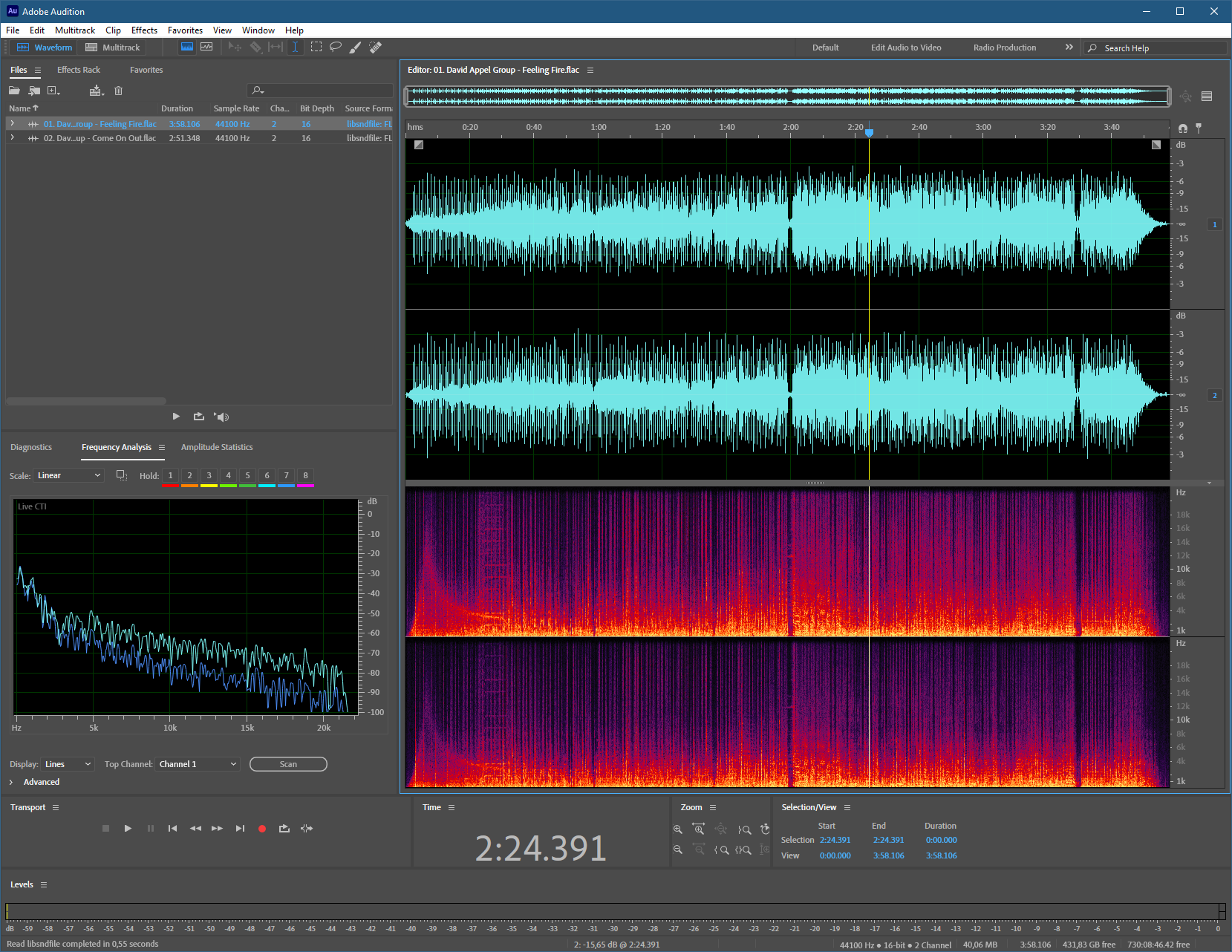Play the file preview in Files panel
The width and height of the screenshot is (1232, 952).
pos(176,417)
